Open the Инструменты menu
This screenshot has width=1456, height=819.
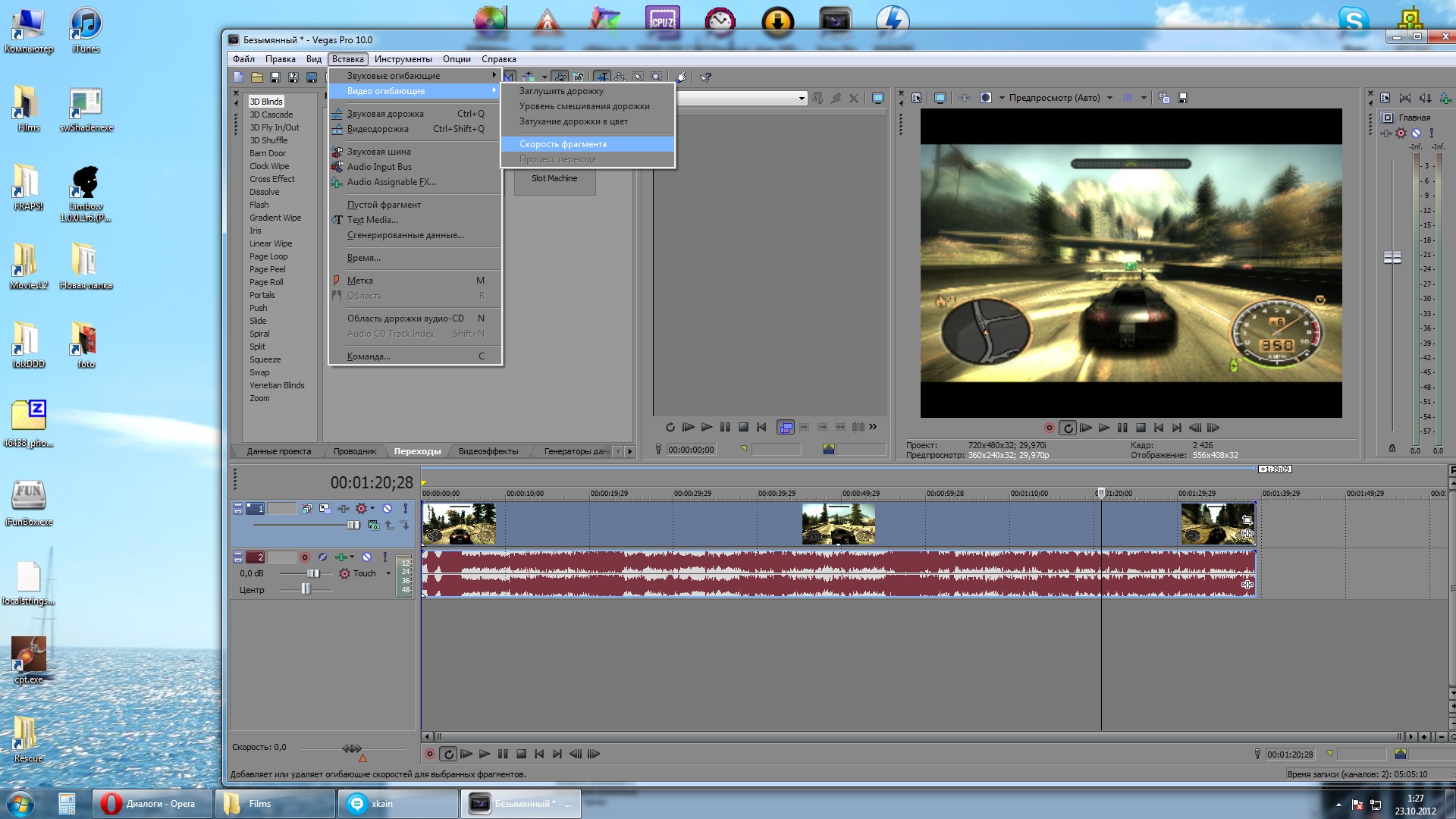[403, 59]
